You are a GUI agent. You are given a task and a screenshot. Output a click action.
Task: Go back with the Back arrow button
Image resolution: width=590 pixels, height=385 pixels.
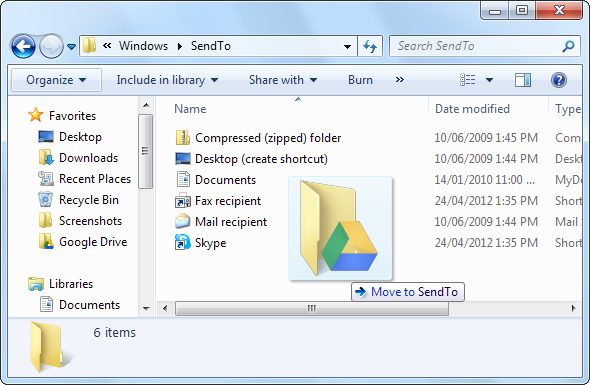point(23,46)
